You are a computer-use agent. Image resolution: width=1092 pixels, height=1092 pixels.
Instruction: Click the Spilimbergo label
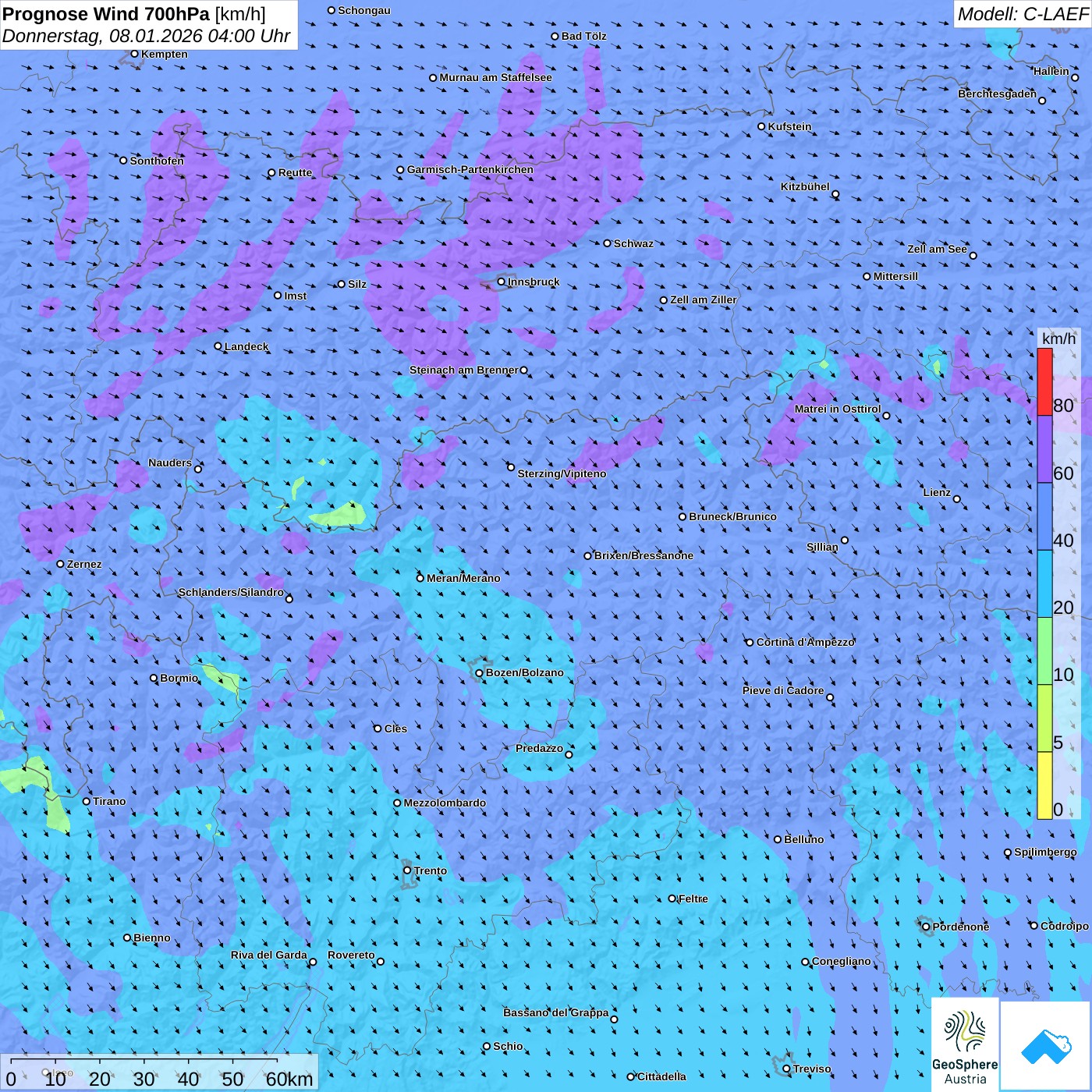pyautogui.click(x=1046, y=852)
